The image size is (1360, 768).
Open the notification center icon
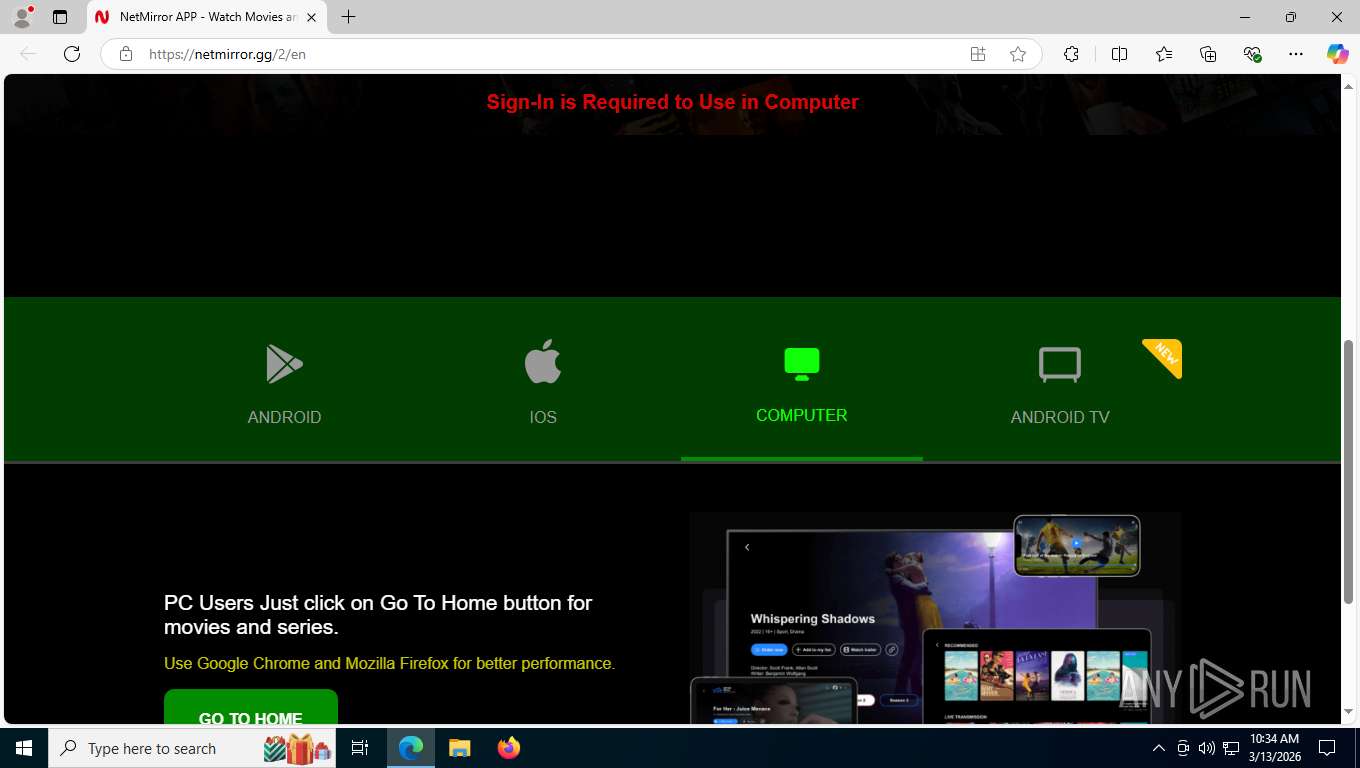(1327, 748)
